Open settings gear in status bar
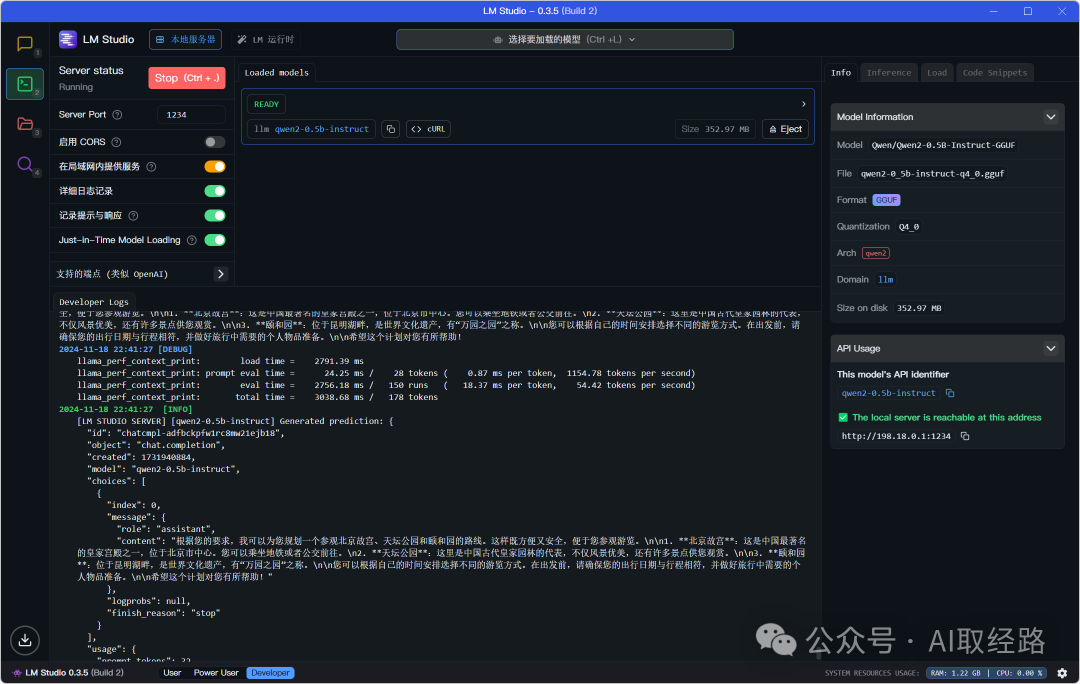 [1062, 673]
